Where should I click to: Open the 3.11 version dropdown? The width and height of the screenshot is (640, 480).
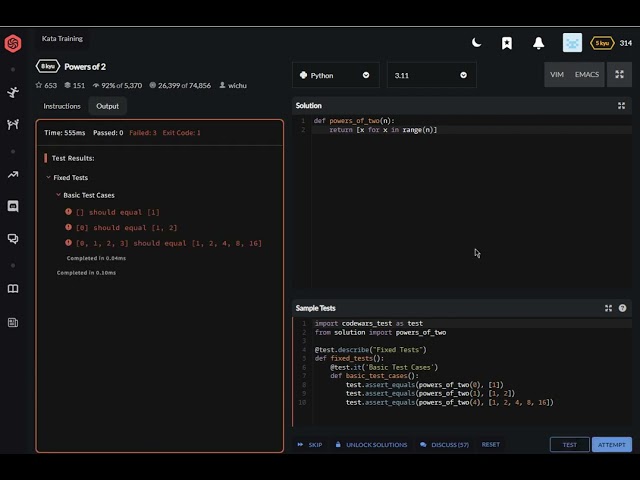point(431,75)
